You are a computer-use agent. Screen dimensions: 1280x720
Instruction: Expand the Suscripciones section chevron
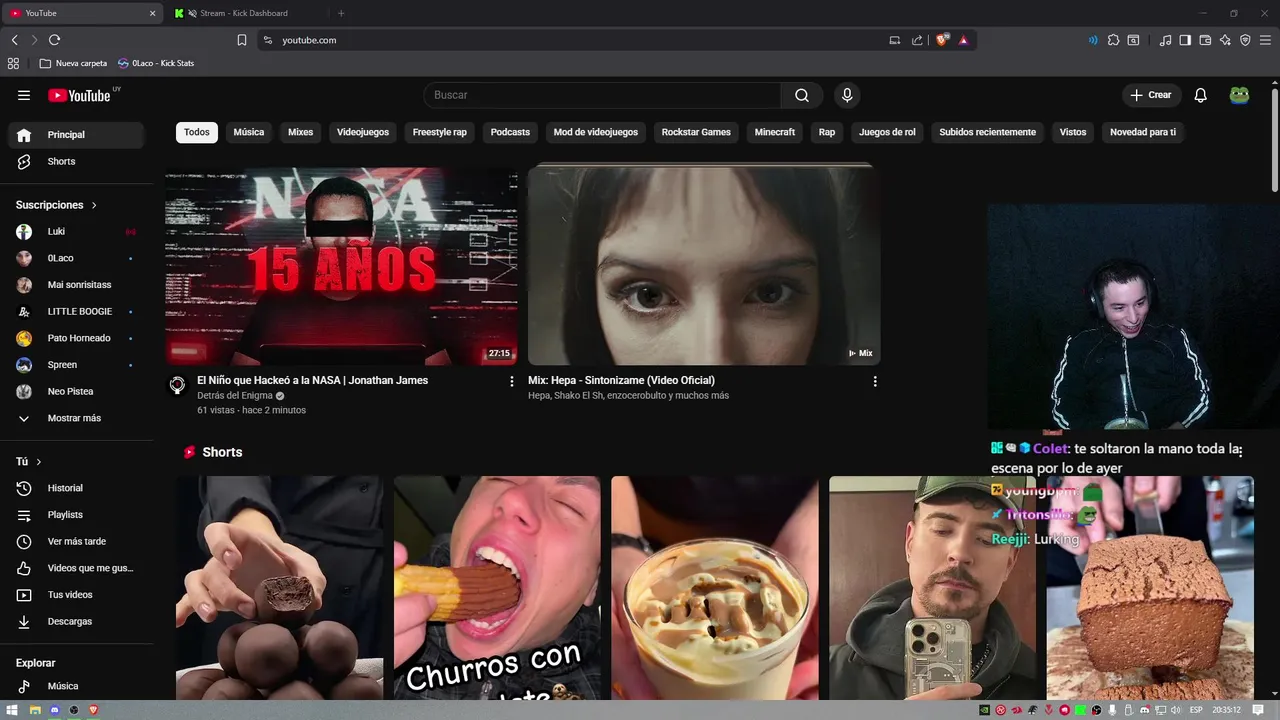[x=94, y=205]
